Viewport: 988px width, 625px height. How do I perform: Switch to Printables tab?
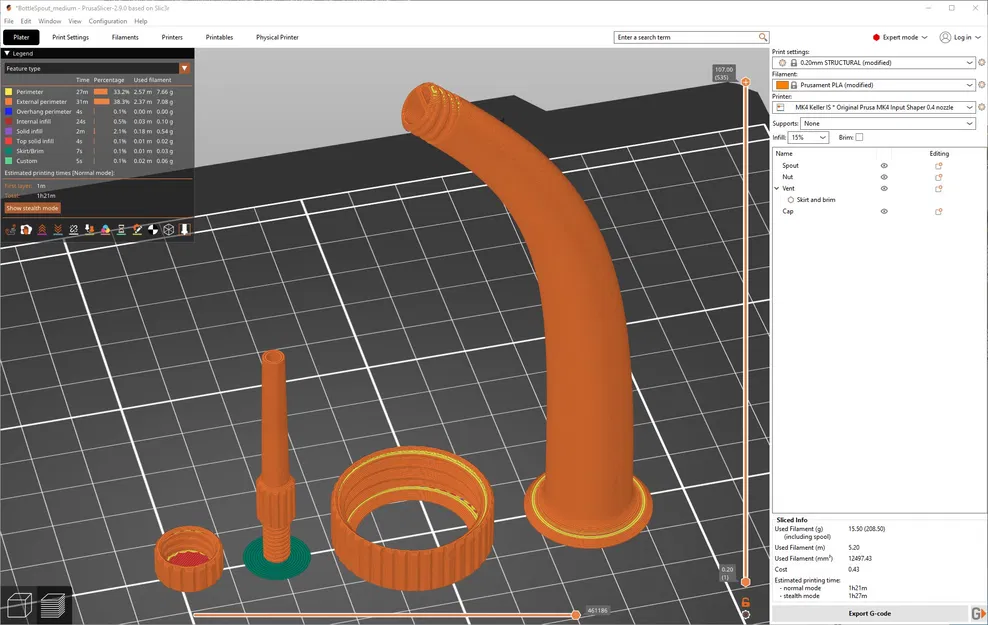219,37
